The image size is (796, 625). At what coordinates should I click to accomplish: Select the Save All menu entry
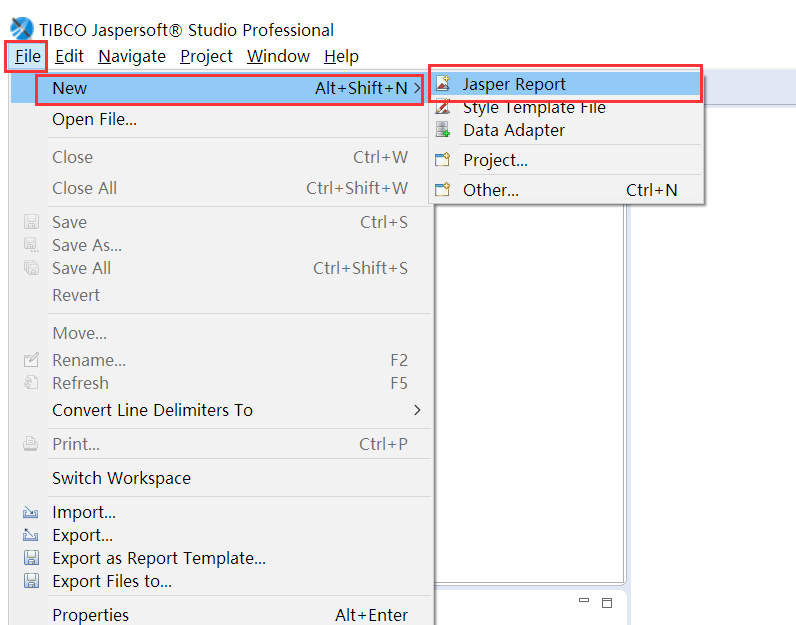click(222, 268)
